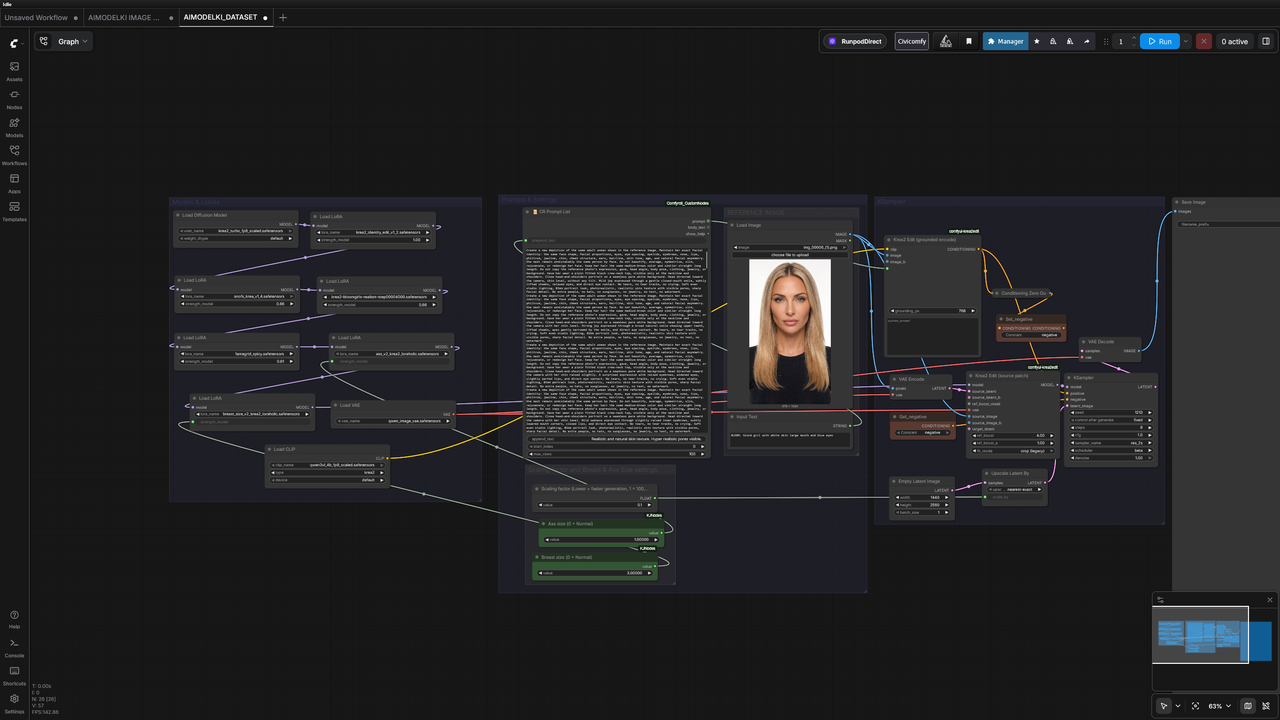Select the pointer select mode tool

(1164, 706)
